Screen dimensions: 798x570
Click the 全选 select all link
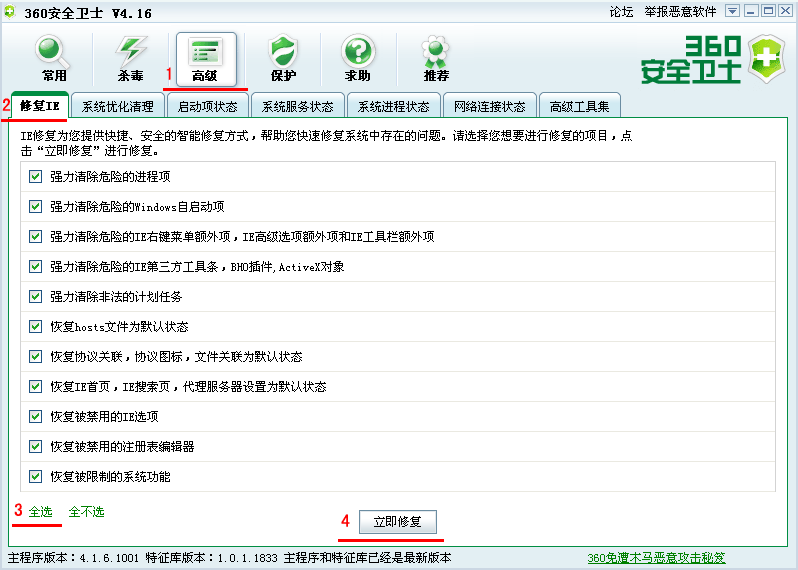coord(40,512)
